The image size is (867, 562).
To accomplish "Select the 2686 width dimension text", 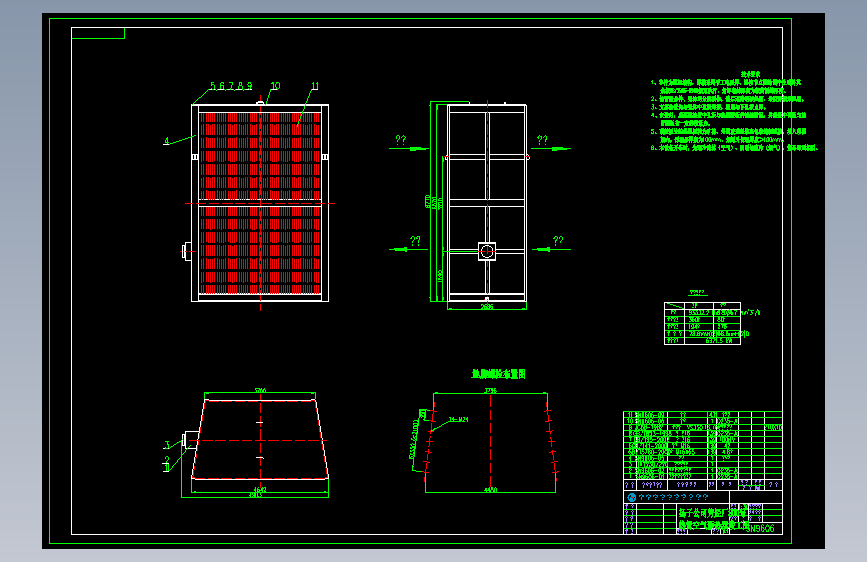I will pyautogui.click(x=487, y=306).
